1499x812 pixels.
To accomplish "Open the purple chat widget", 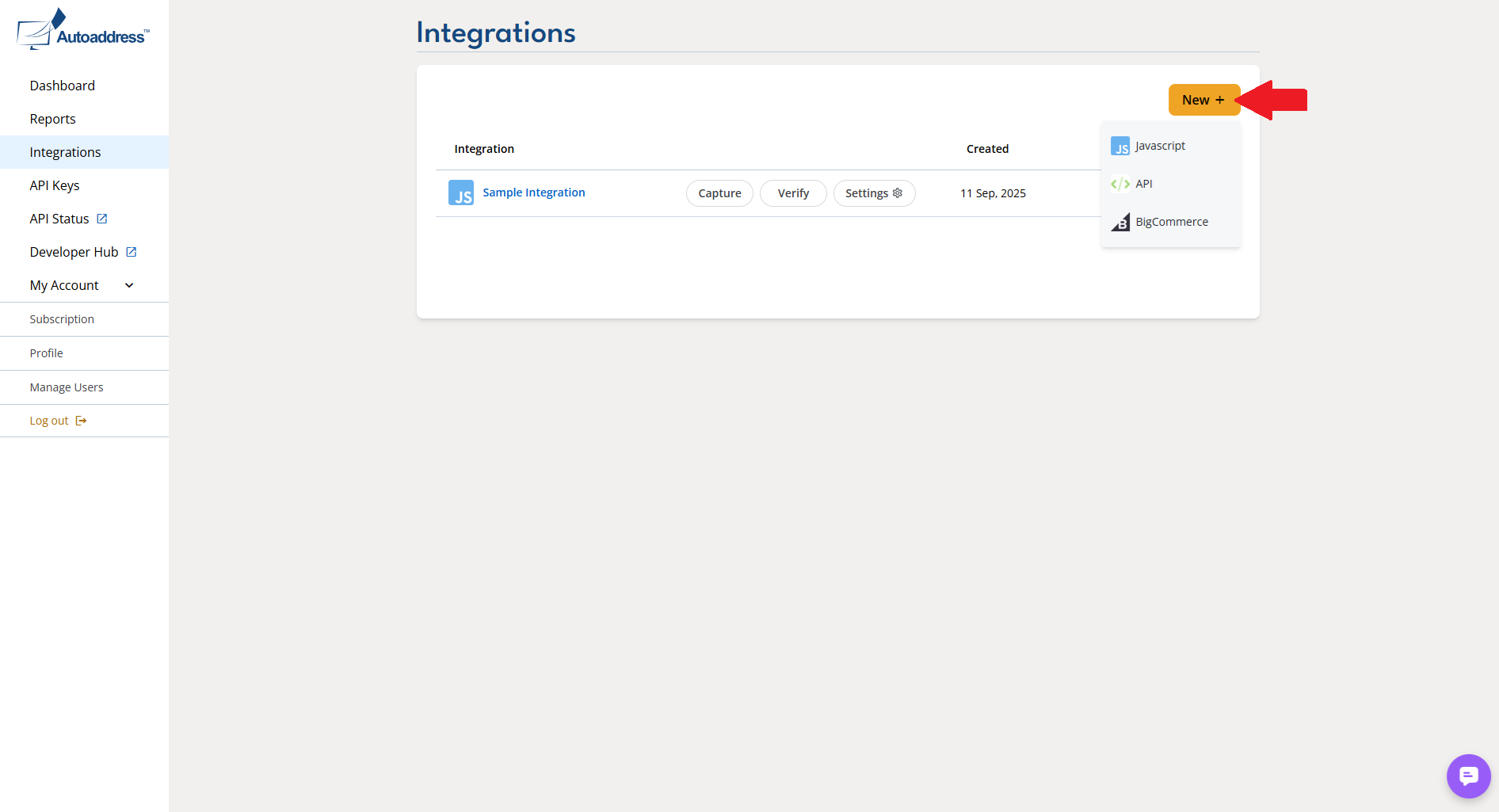I will point(1468,776).
